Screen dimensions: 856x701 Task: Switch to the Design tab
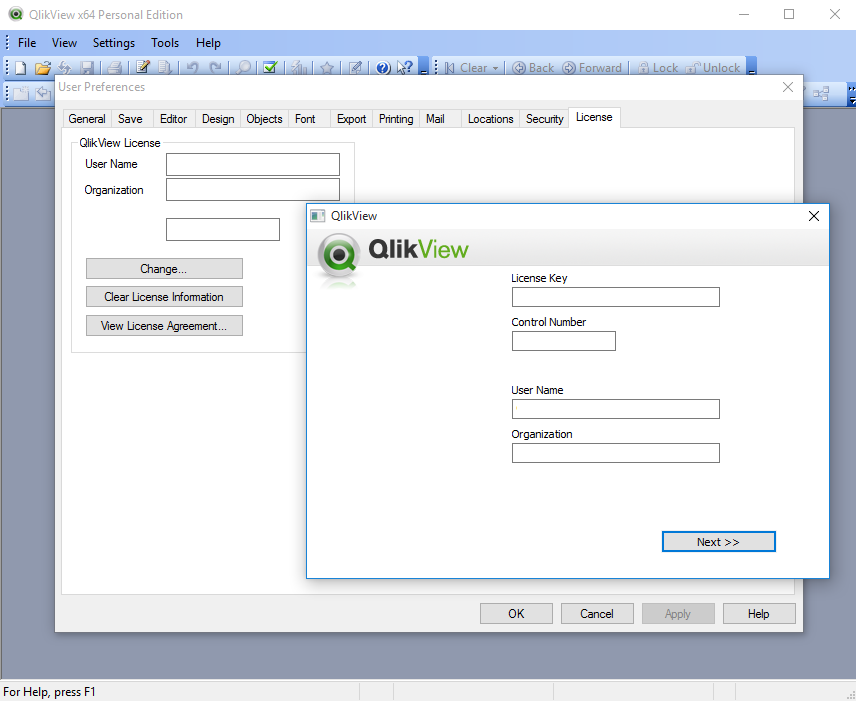pyautogui.click(x=218, y=119)
